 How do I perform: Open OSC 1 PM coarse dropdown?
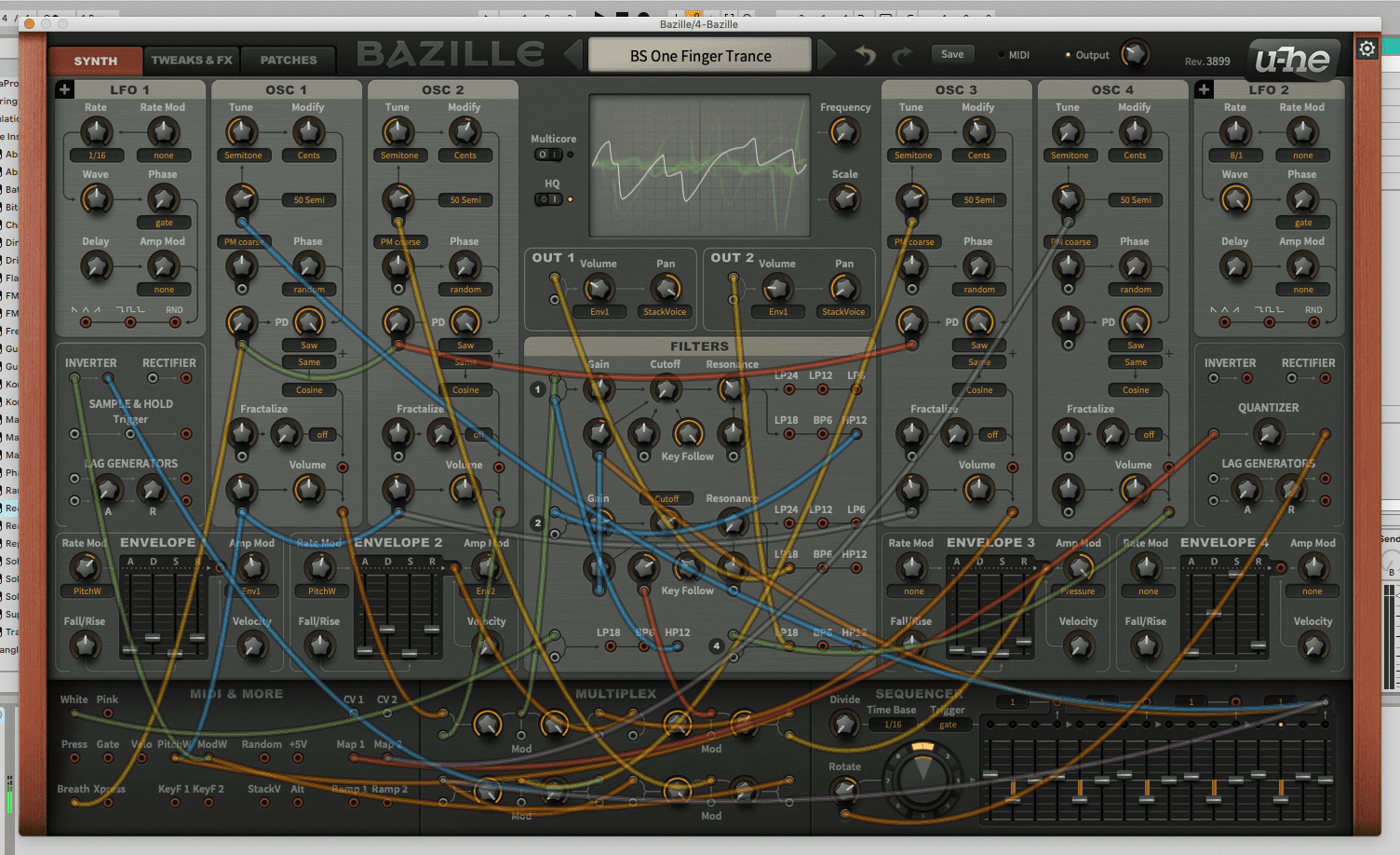coord(243,241)
